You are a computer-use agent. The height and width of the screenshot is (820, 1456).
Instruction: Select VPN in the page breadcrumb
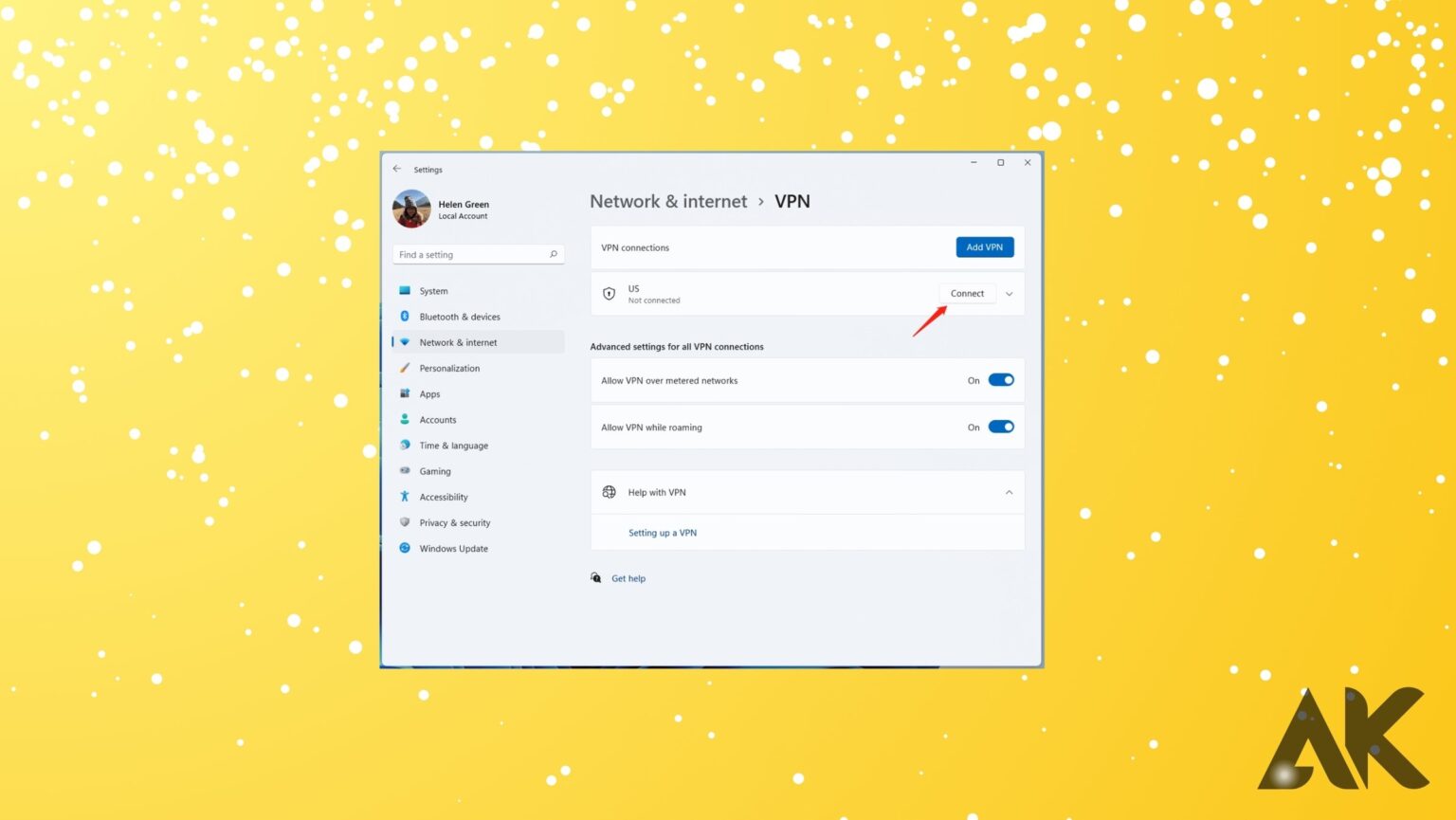793,201
